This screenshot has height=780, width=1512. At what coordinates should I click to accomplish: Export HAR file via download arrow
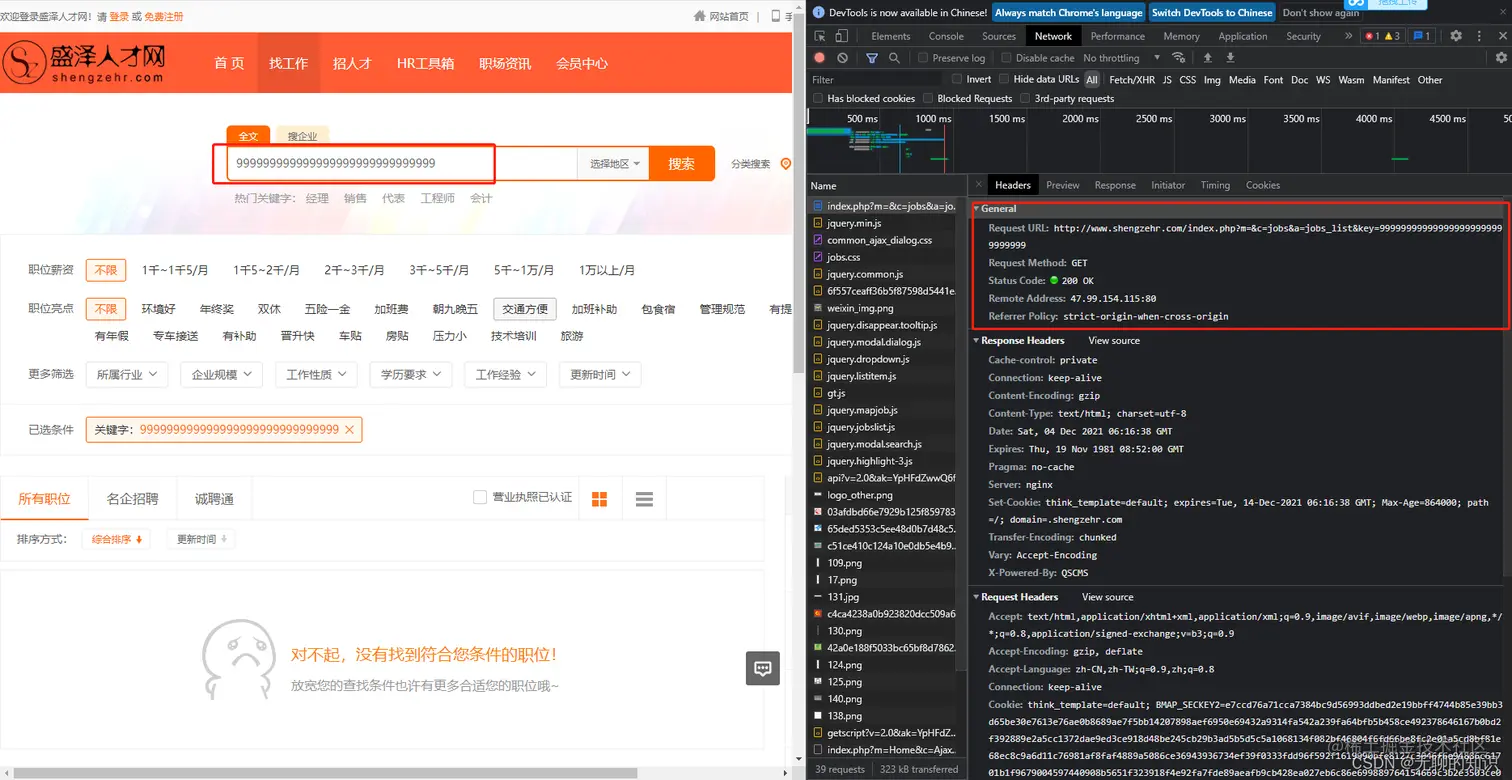[1230, 57]
